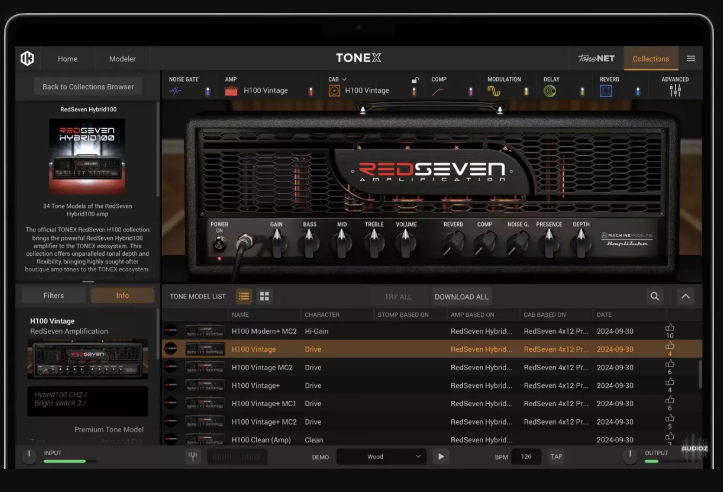Click round icon of H100 Vintage+ row
This screenshot has height=492, width=723.
point(171,385)
